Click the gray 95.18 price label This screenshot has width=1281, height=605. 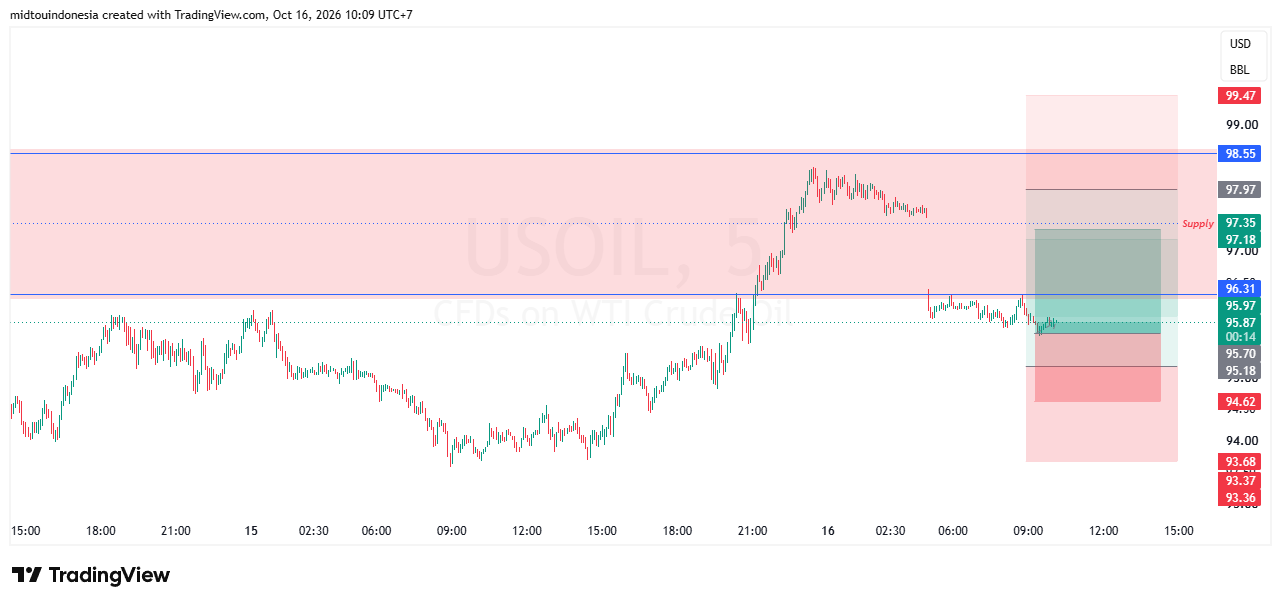pyautogui.click(x=1239, y=371)
